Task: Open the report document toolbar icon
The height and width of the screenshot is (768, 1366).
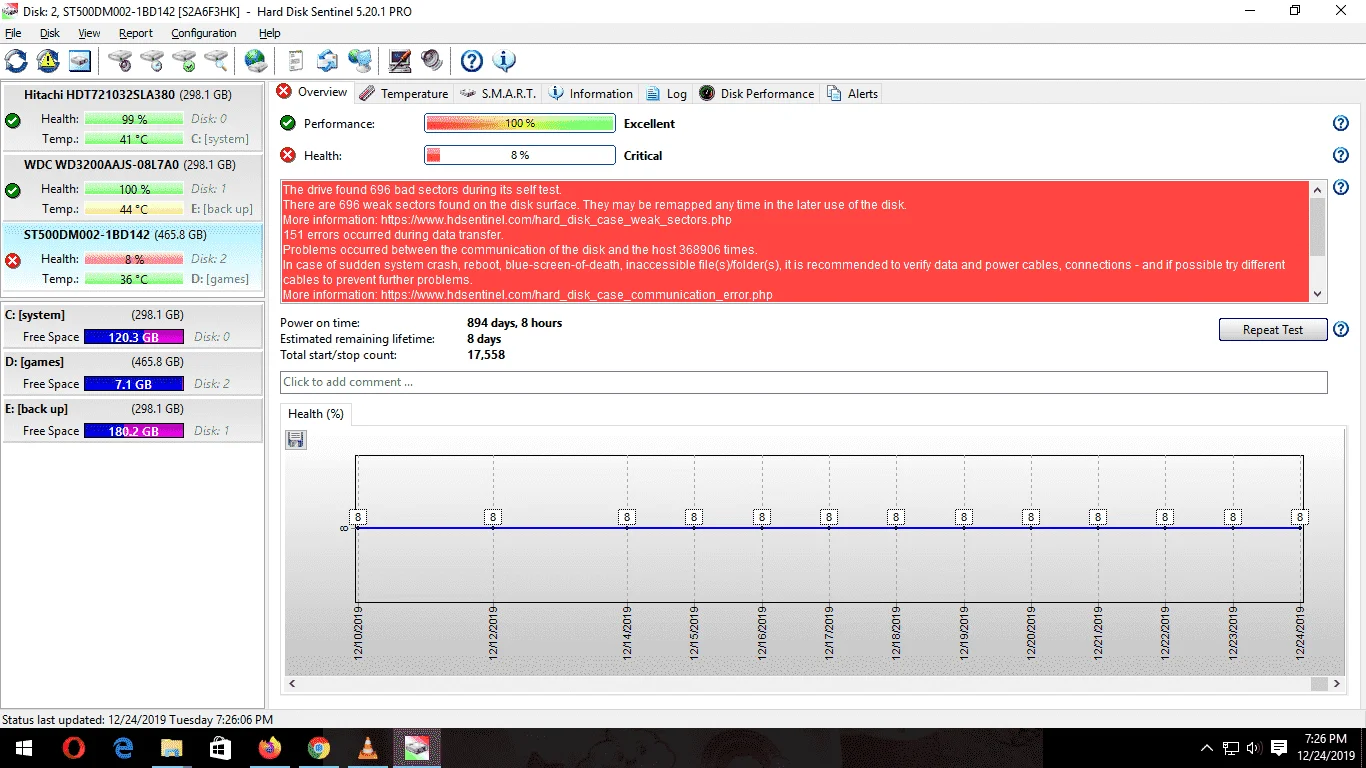Action: [296, 61]
